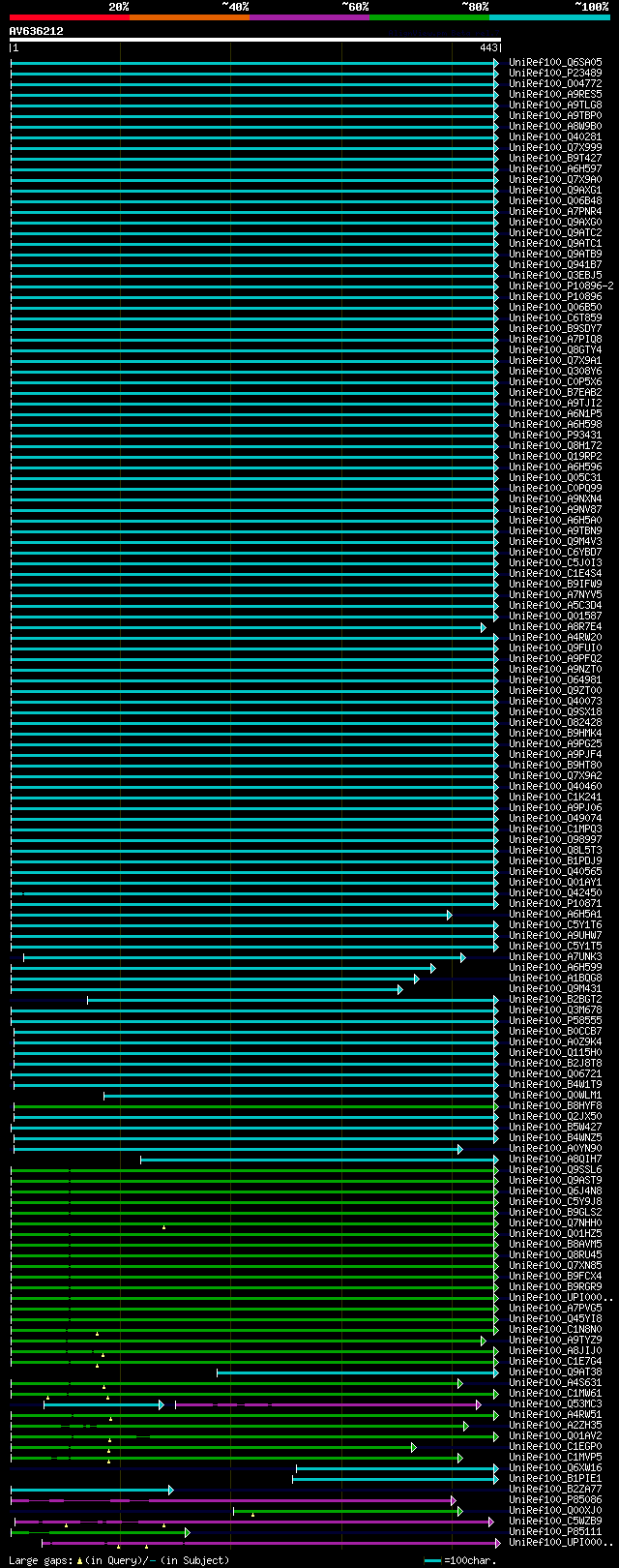Click the UniRef100_Q9AXG1 label
Viewport: 619px width, 1568px height.
[x=555, y=191]
